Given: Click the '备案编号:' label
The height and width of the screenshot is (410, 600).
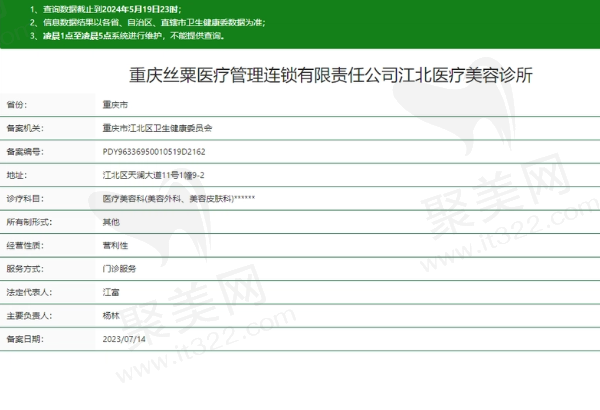Looking at the screenshot, I should [25, 152].
